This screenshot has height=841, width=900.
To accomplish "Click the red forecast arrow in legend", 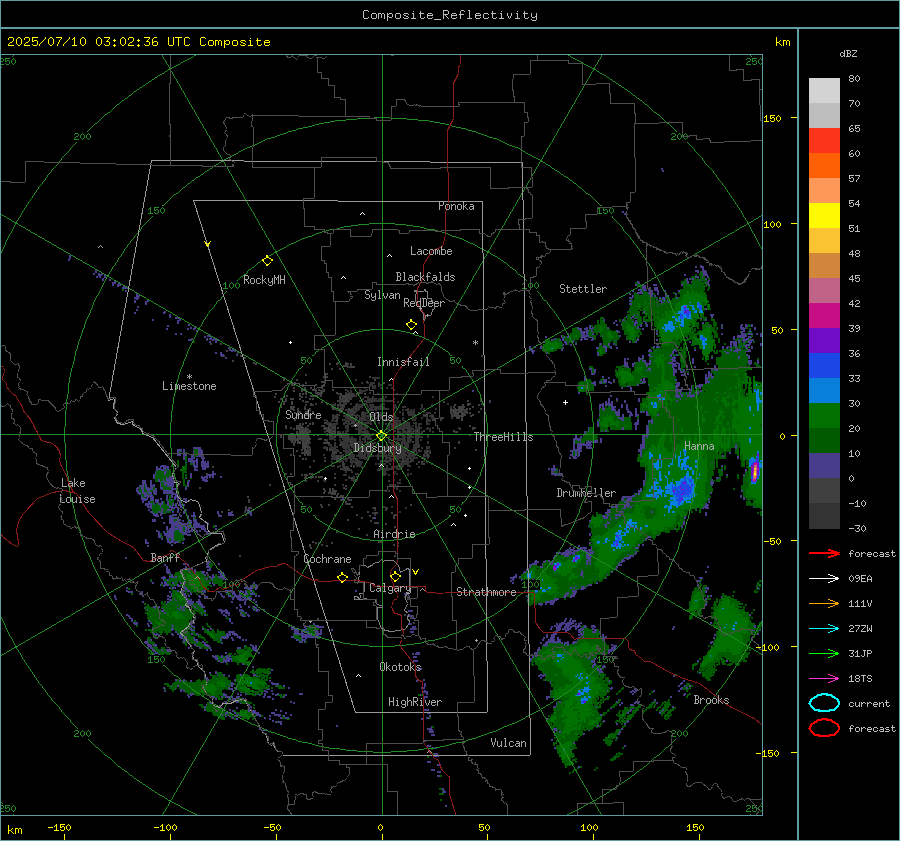I will click(824, 553).
